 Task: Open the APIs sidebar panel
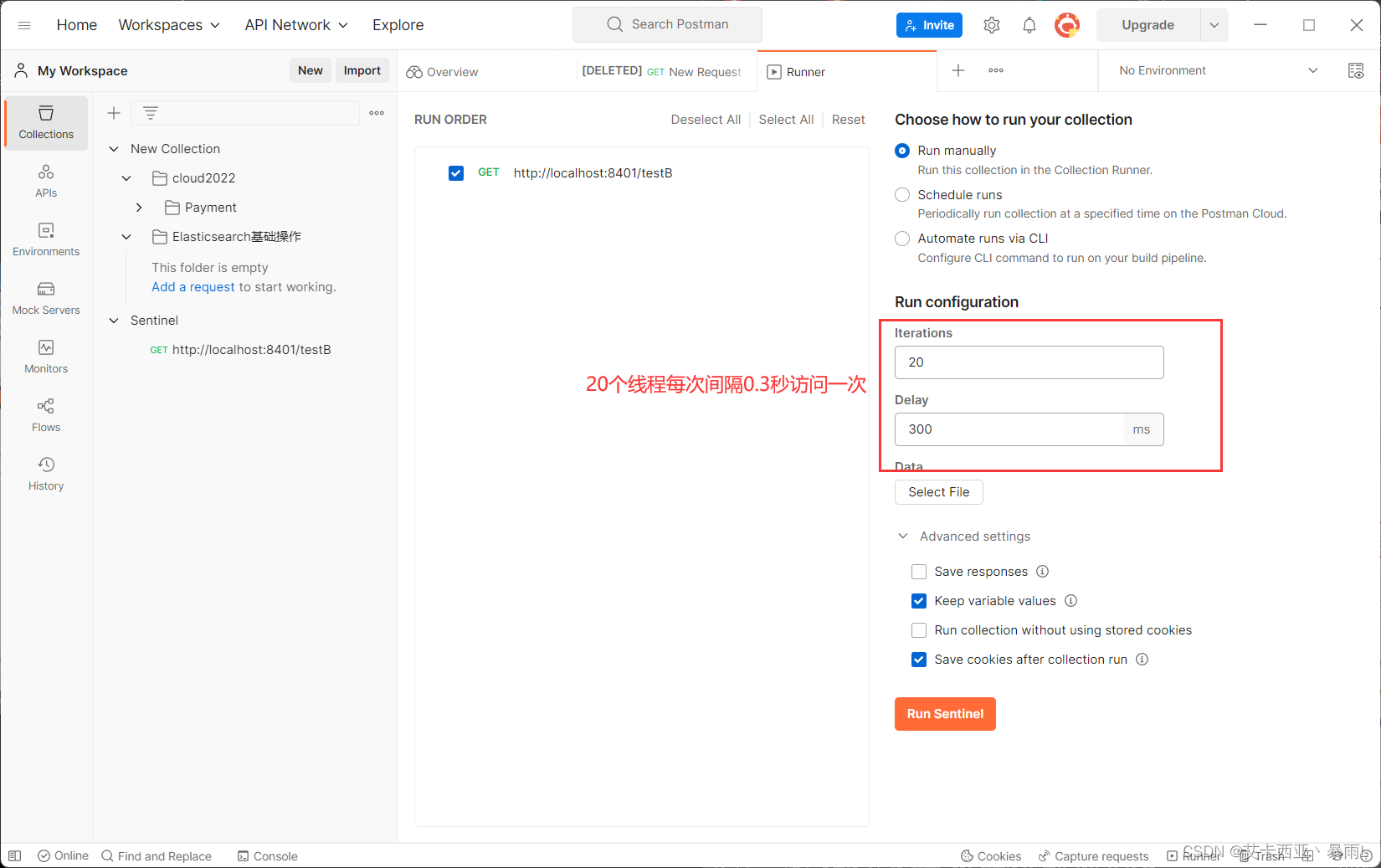[46, 182]
